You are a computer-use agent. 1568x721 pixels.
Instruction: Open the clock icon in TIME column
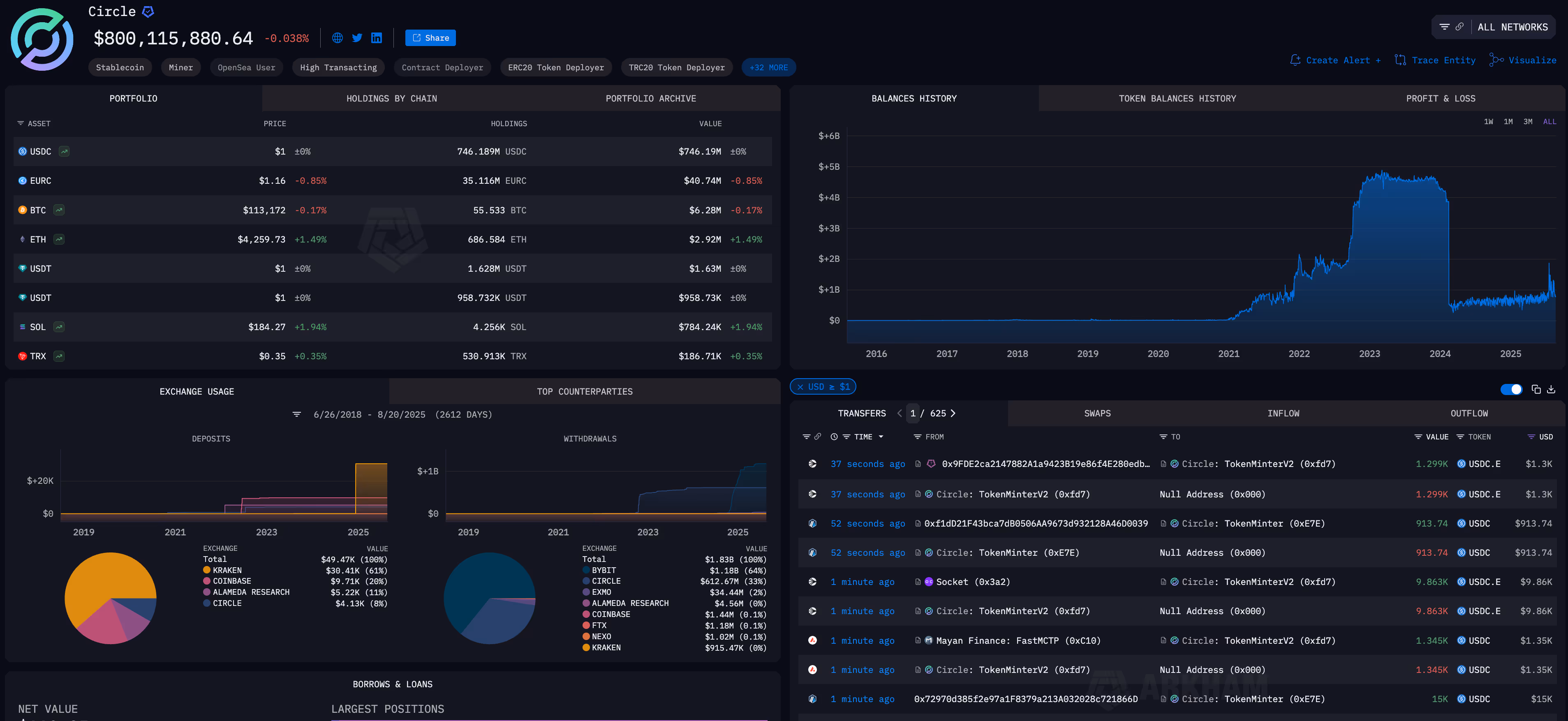click(834, 437)
